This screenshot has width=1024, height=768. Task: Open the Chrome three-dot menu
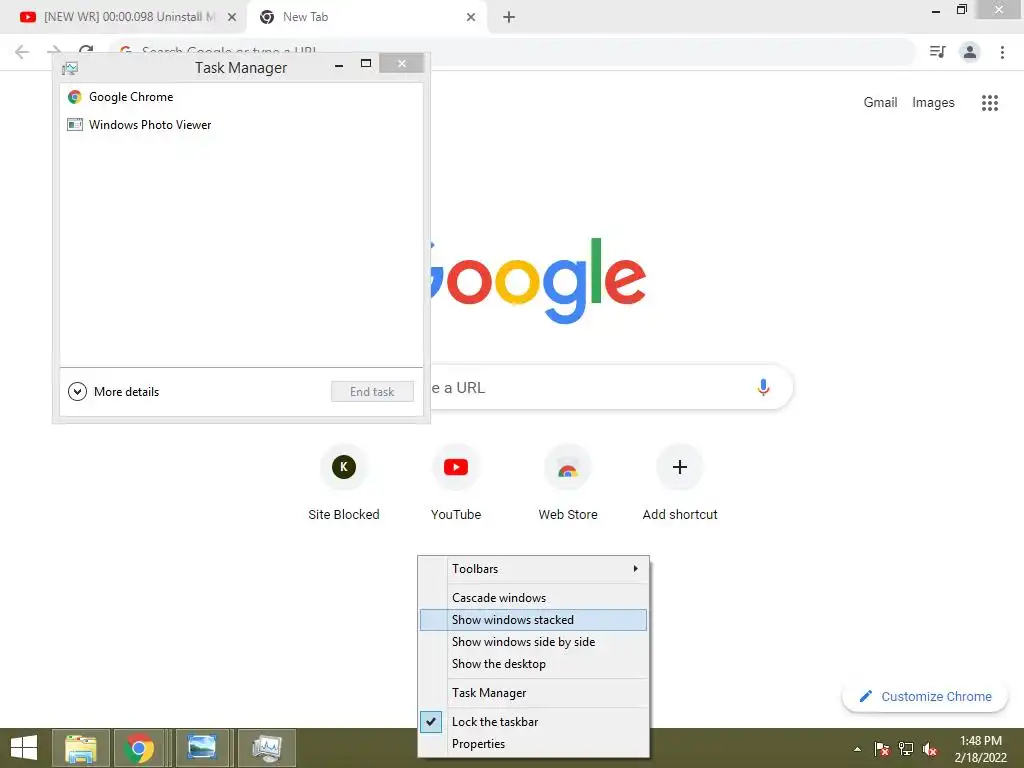pos(1002,52)
